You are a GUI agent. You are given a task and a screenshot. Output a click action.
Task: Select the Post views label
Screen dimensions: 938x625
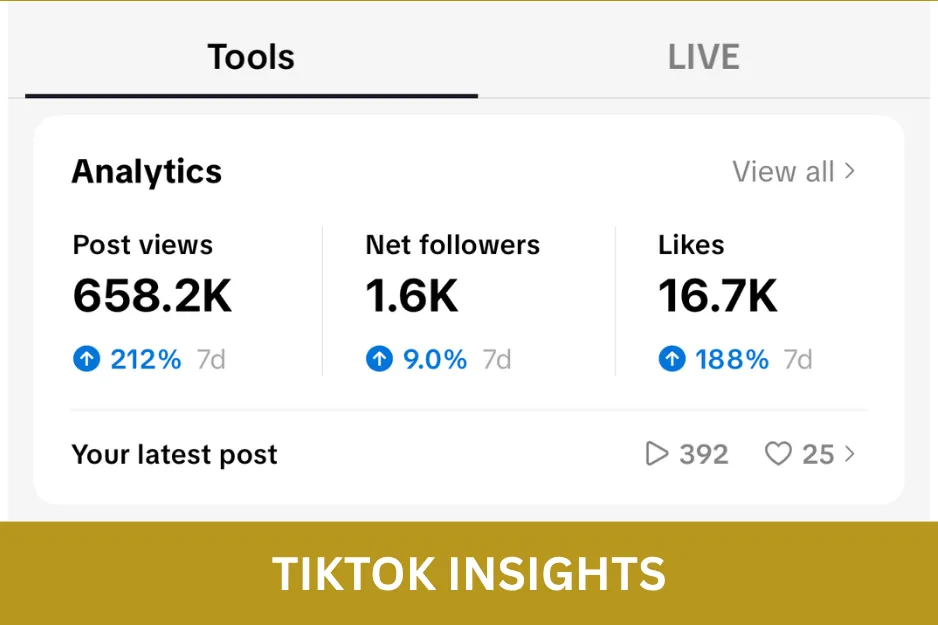point(142,245)
